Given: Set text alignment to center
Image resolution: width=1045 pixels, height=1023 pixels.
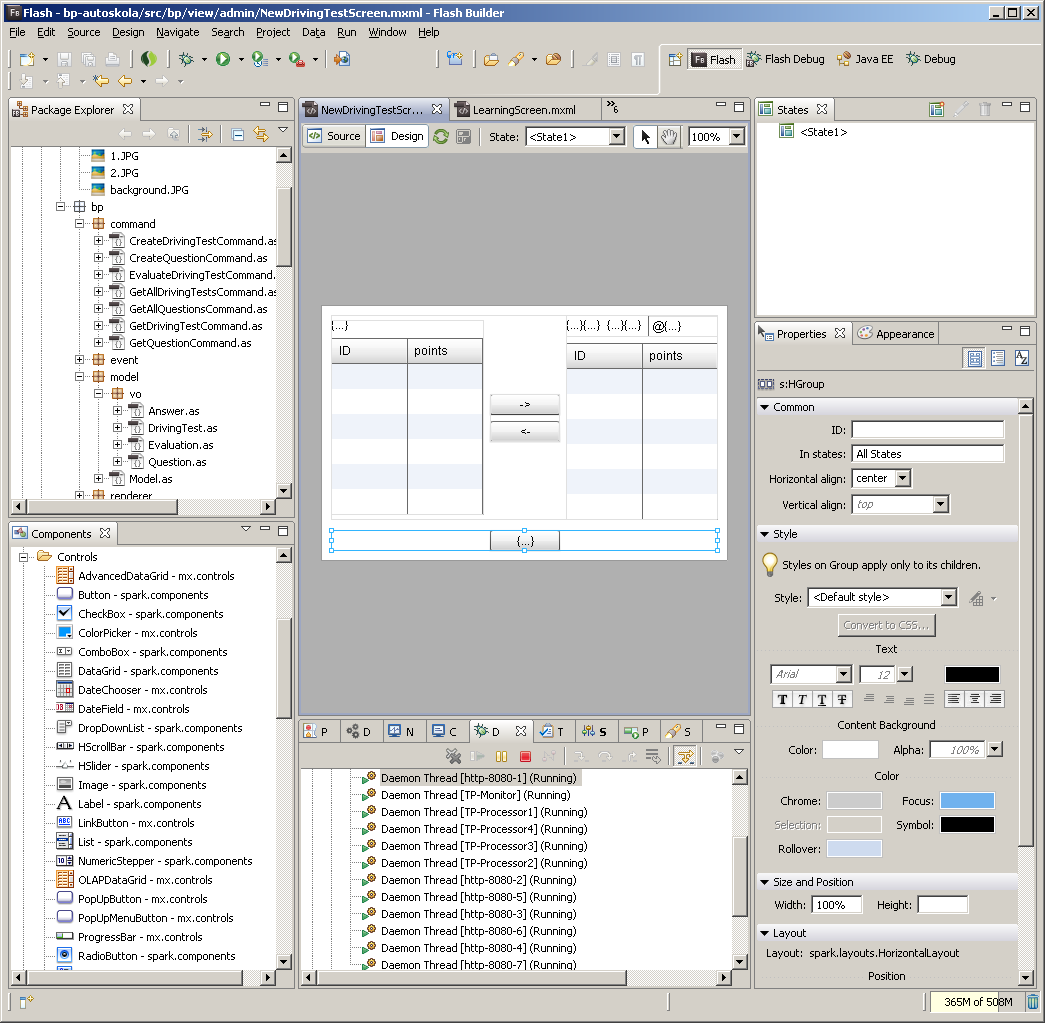Looking at the screenshot, I should 975,698.
